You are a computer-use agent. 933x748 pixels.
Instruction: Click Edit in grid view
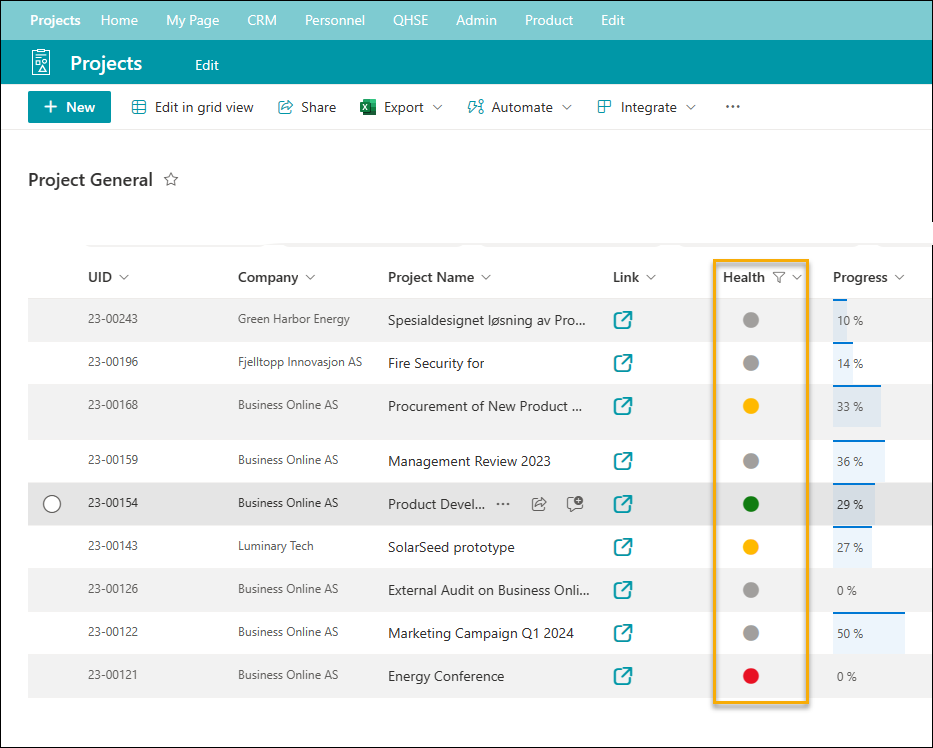tap(192, 107)
